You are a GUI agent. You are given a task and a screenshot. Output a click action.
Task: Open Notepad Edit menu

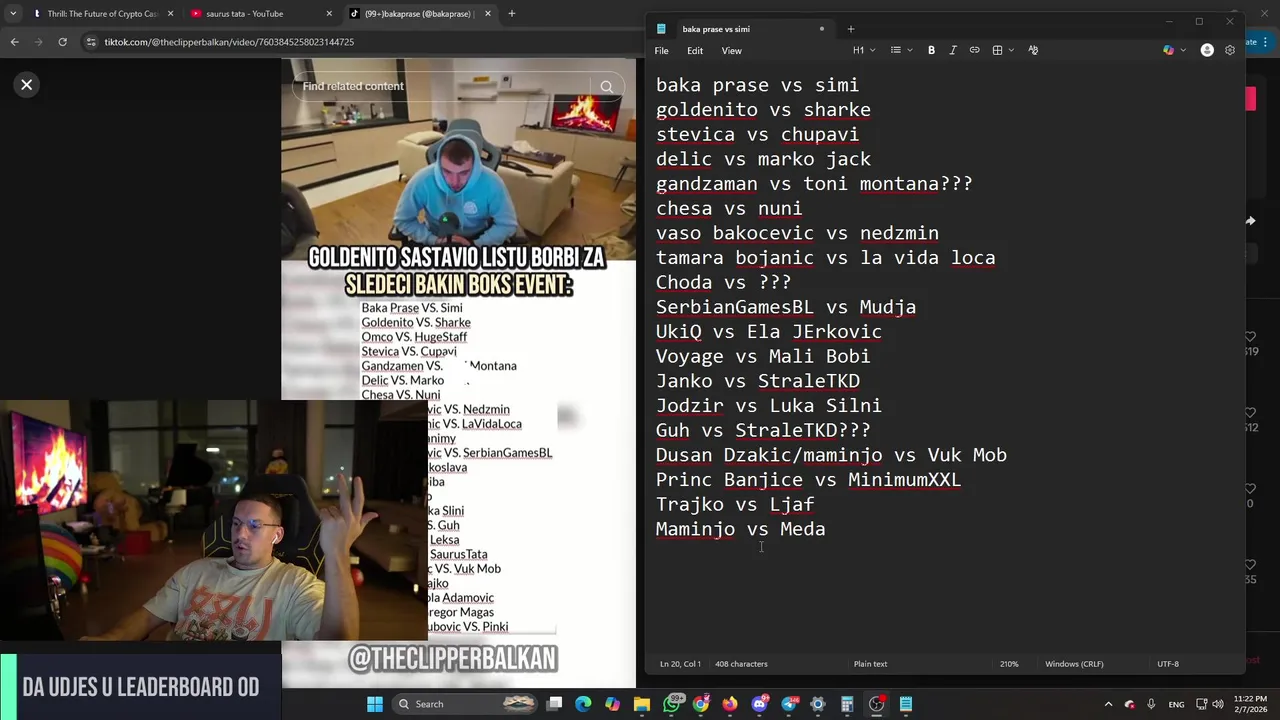[x=695, y=50]
